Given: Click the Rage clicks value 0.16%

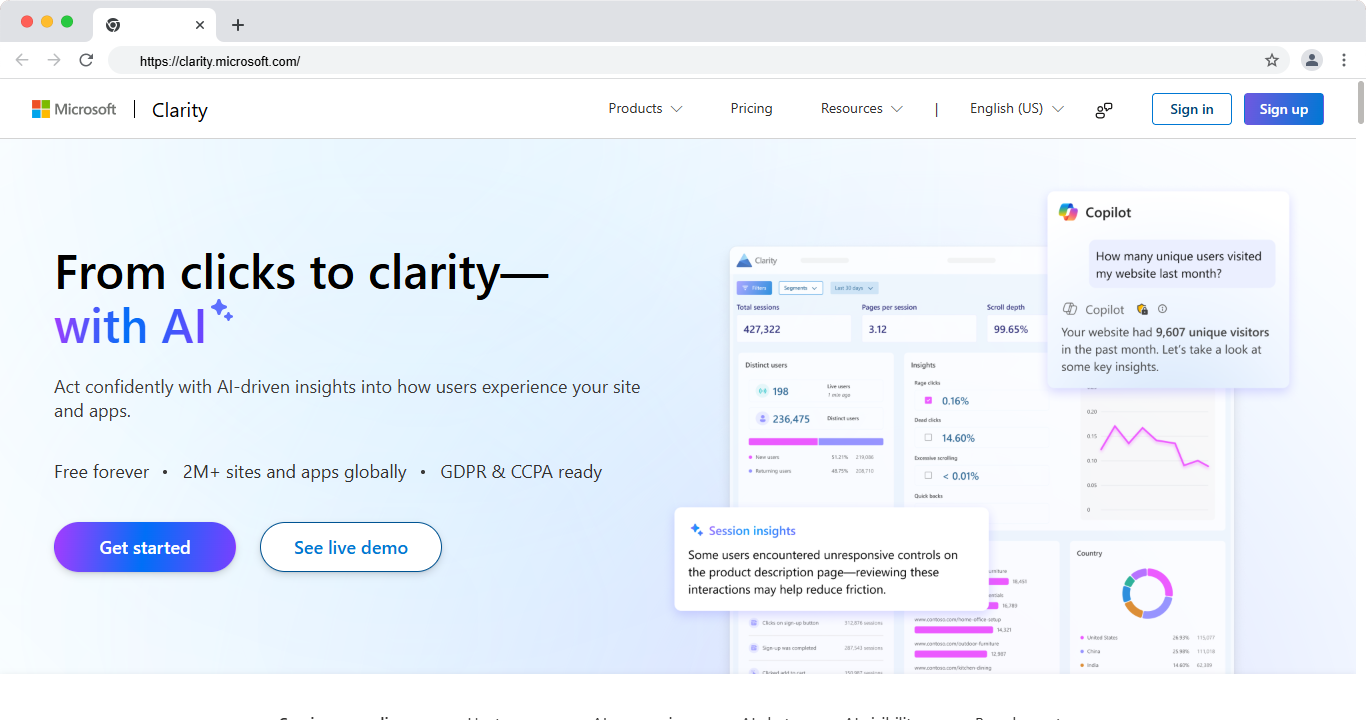Looking at the screenshot, I should tap(955, 401).
